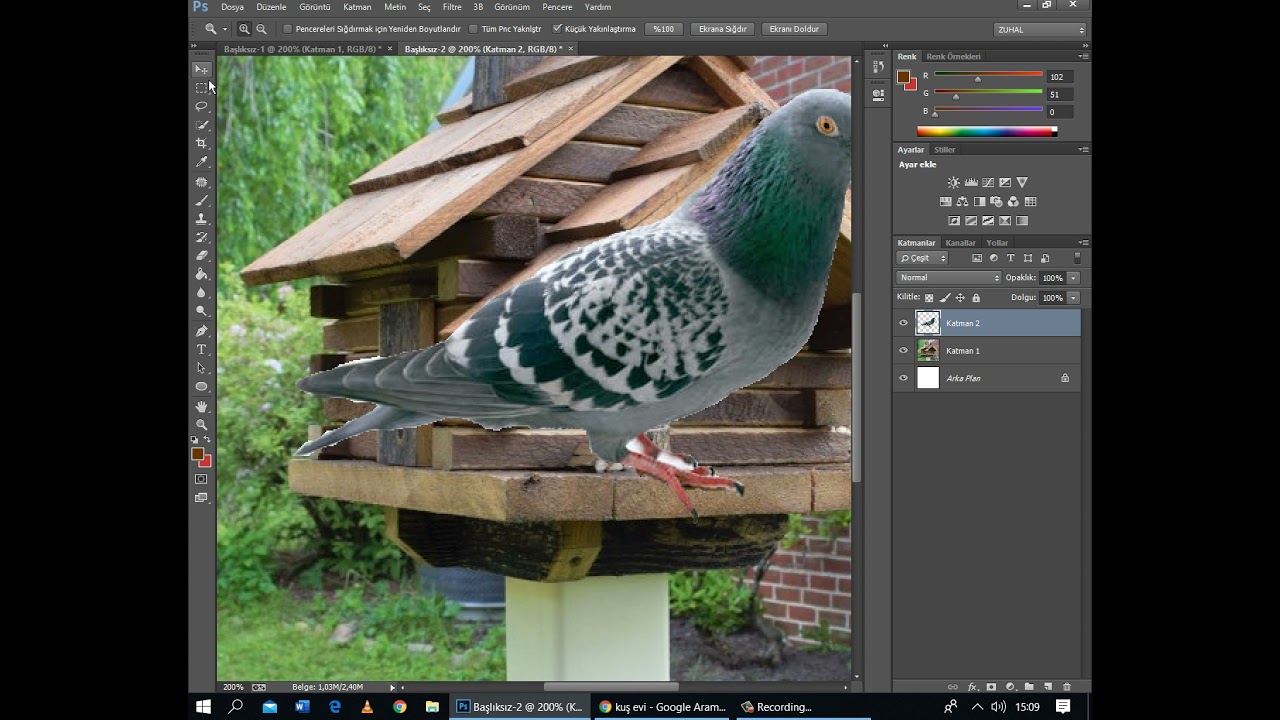Click the Katman 1 layer thumbnail
This screenshot has width=1280, height=720.
coord(928,350)
